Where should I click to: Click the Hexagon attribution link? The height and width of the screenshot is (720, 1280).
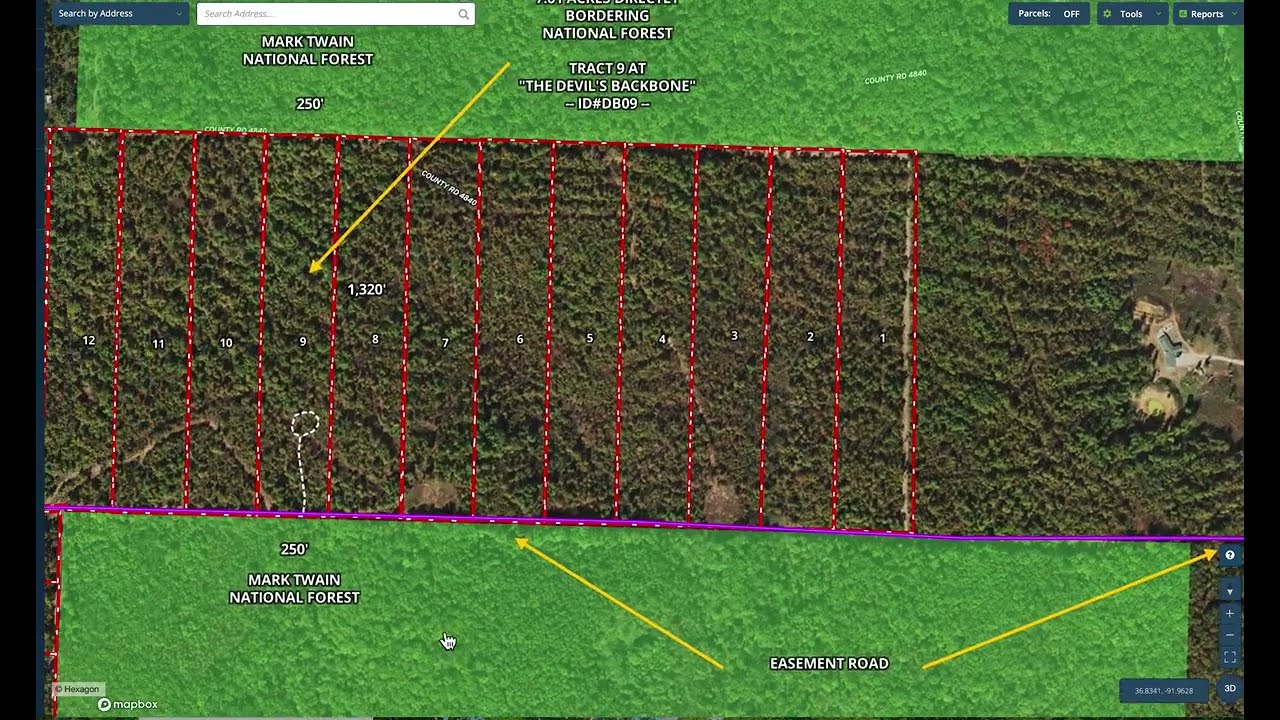[78, 689]
